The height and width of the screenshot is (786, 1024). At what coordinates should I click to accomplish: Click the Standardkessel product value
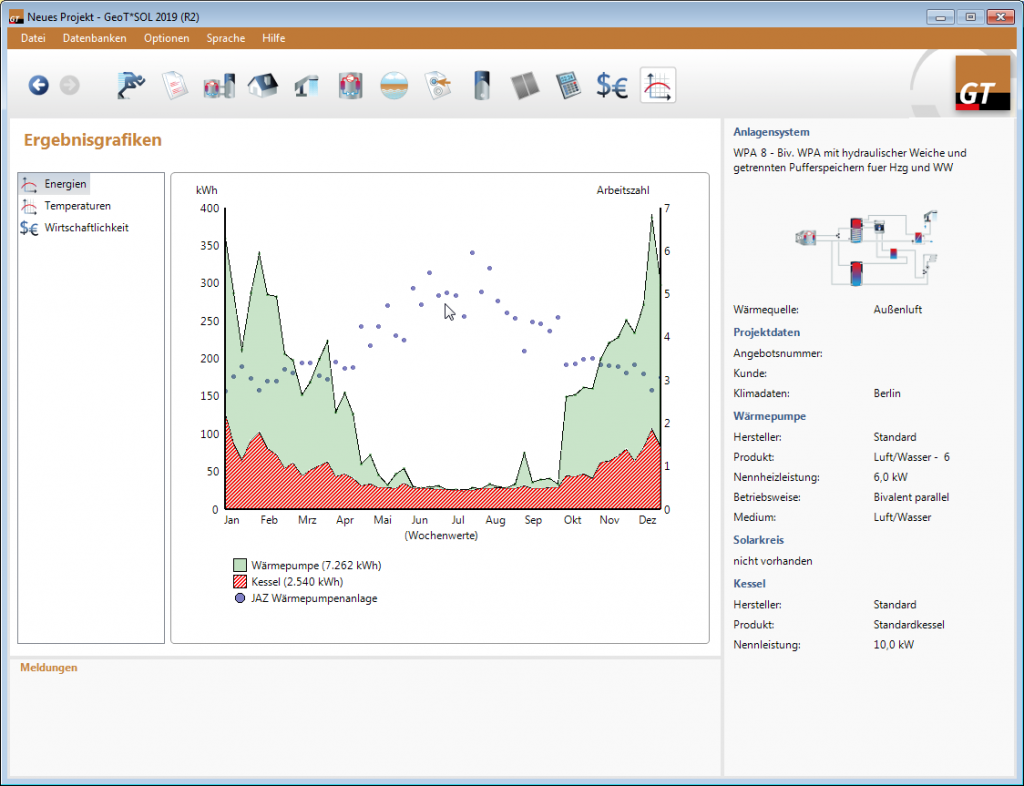coord(909,625)
